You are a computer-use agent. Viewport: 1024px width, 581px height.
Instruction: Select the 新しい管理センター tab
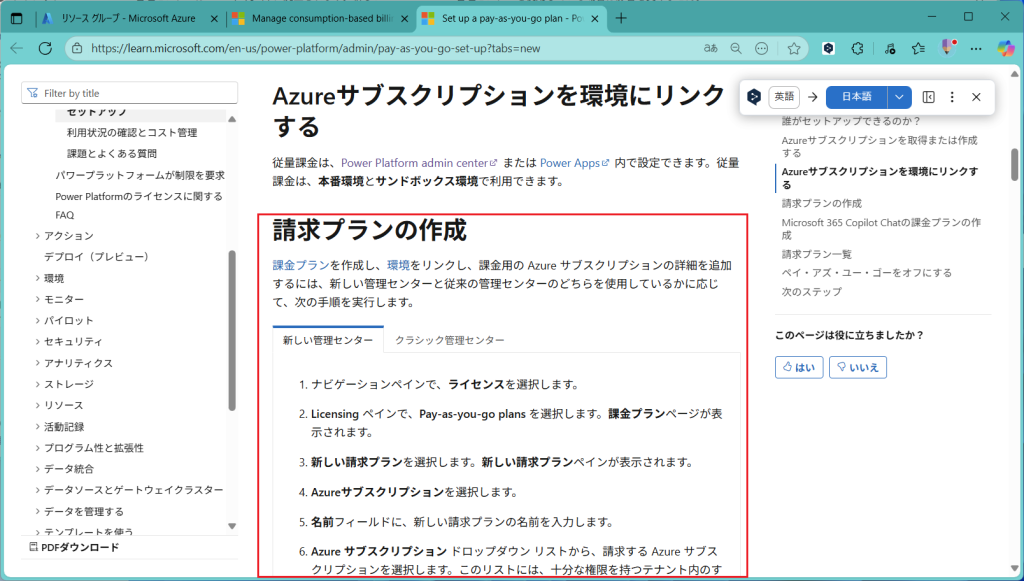pyautogui.click(x=328, y=340)
